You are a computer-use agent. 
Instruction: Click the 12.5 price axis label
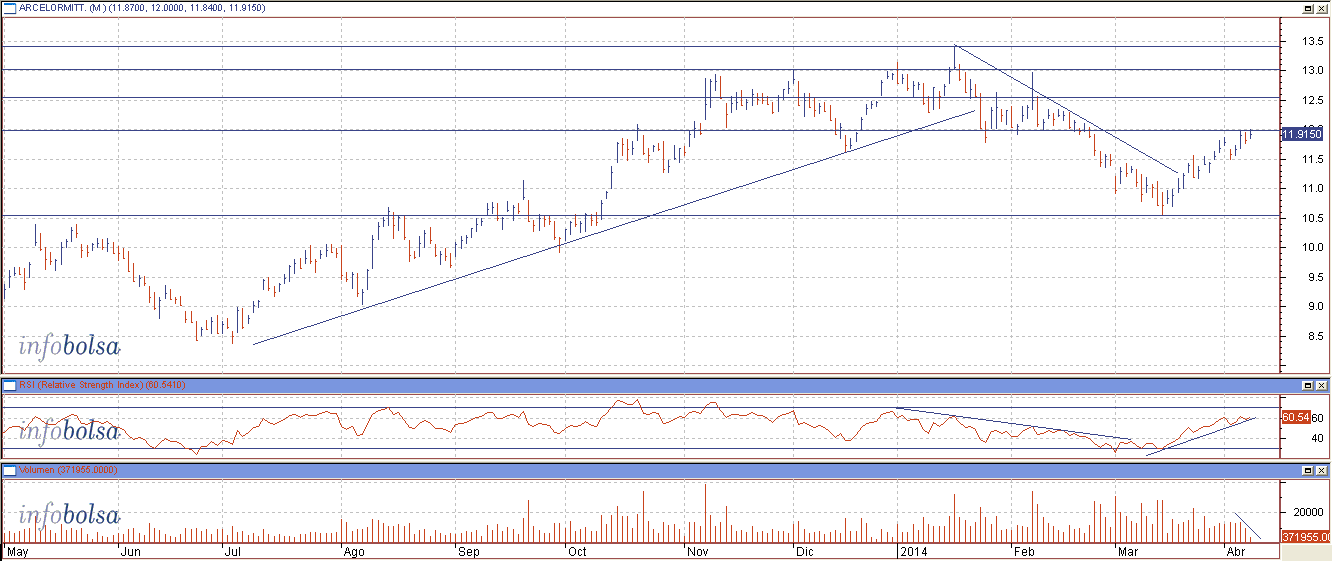tap(1311, 100)
